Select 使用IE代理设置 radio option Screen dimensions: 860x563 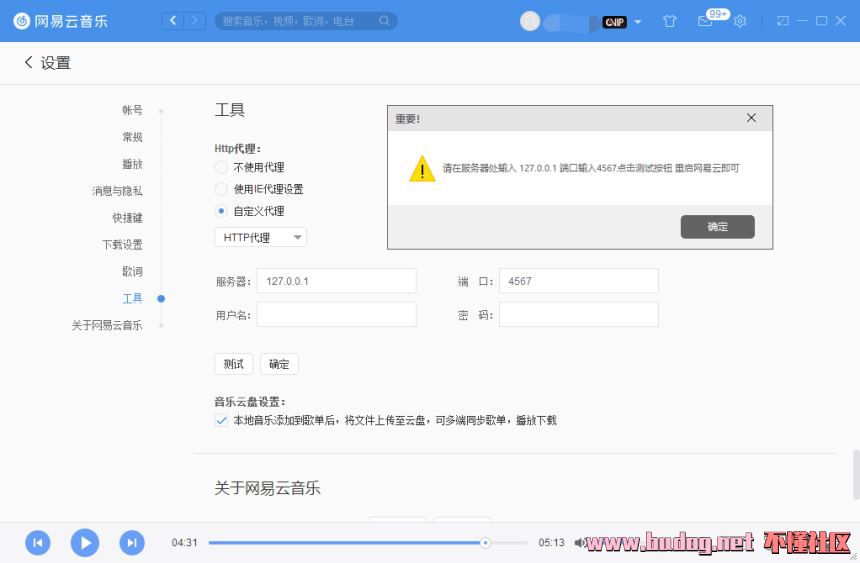(221, 189)
